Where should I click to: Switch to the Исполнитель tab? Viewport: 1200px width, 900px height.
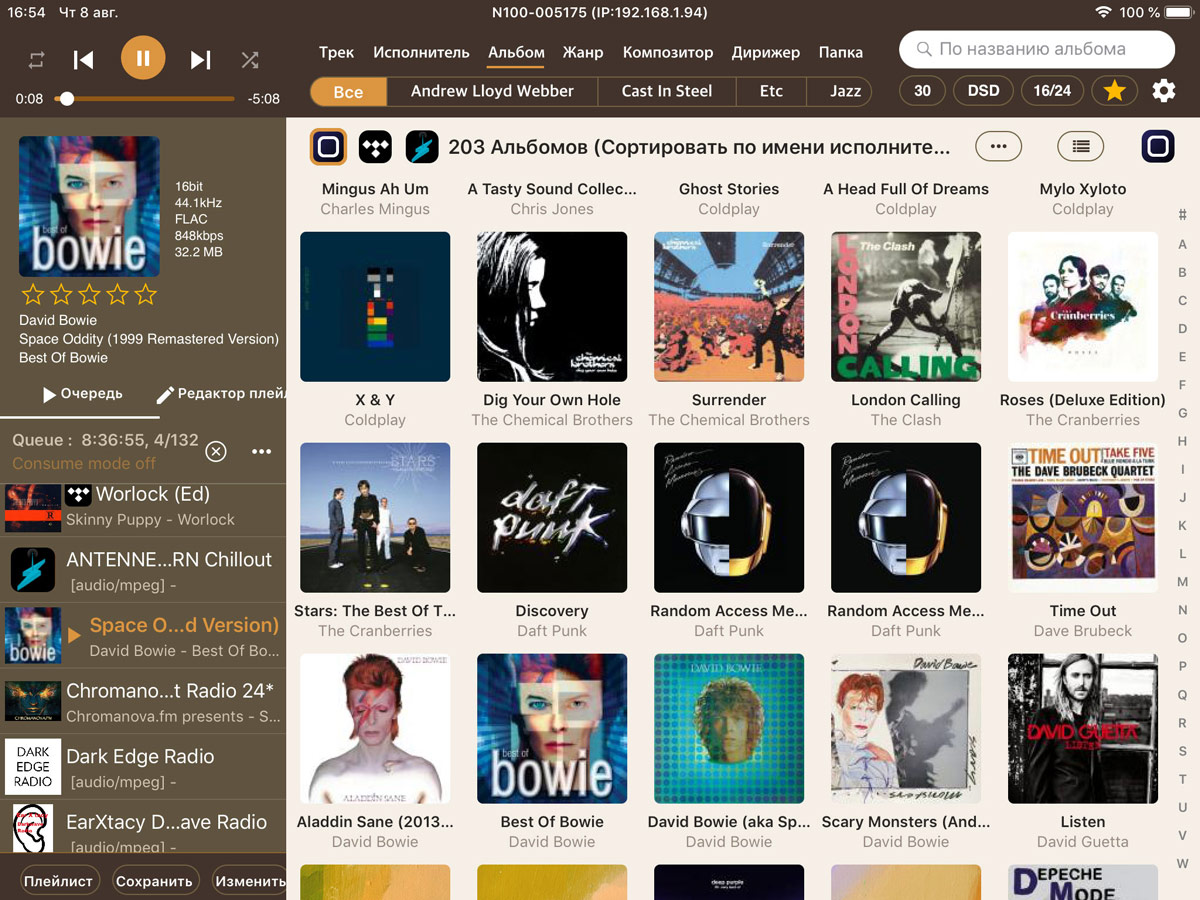(x=421, y=52)
